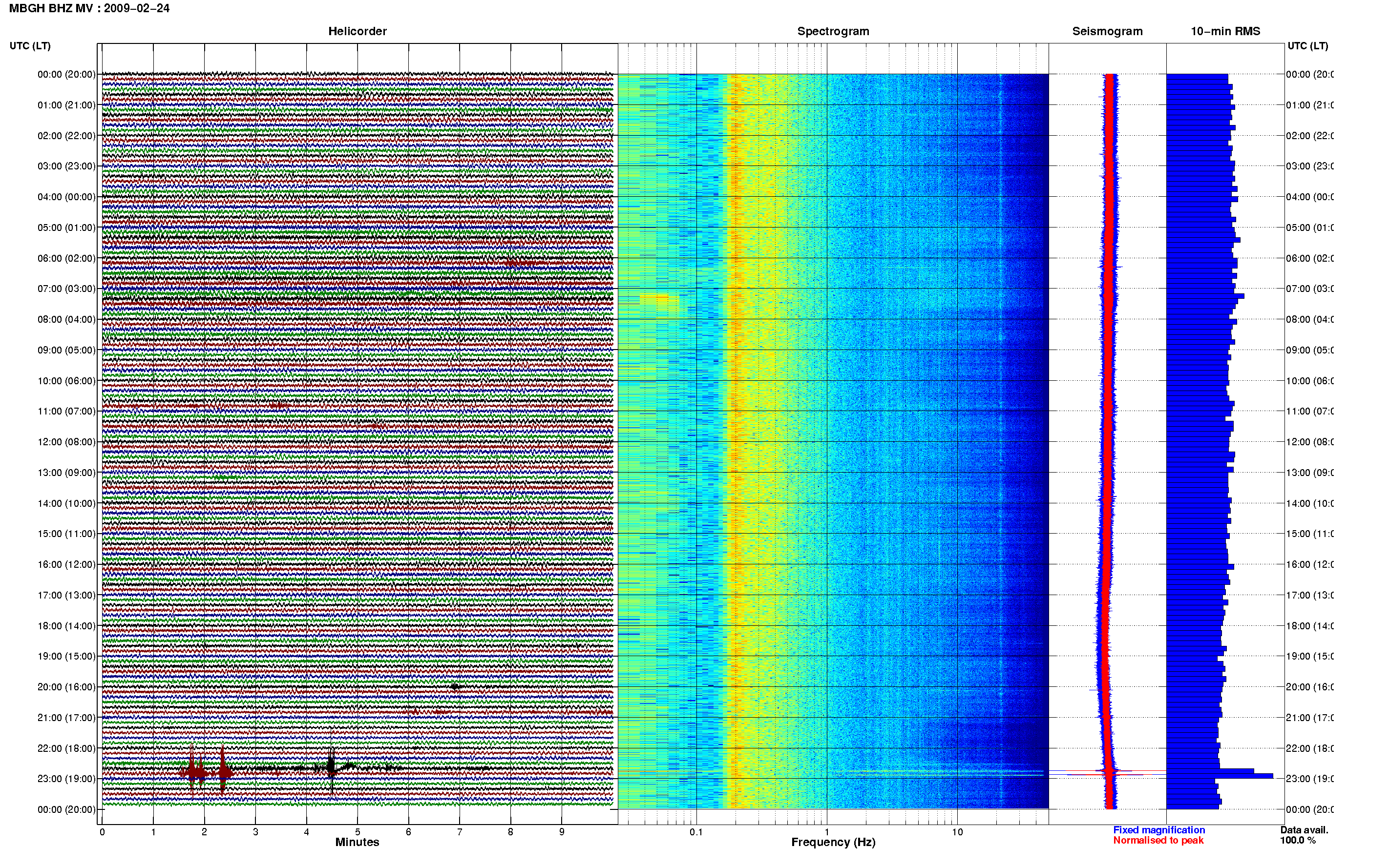Click the Data avail. label
Image resolution: width=1389 pixels, height=868 pixels.
click(1304, 830)
